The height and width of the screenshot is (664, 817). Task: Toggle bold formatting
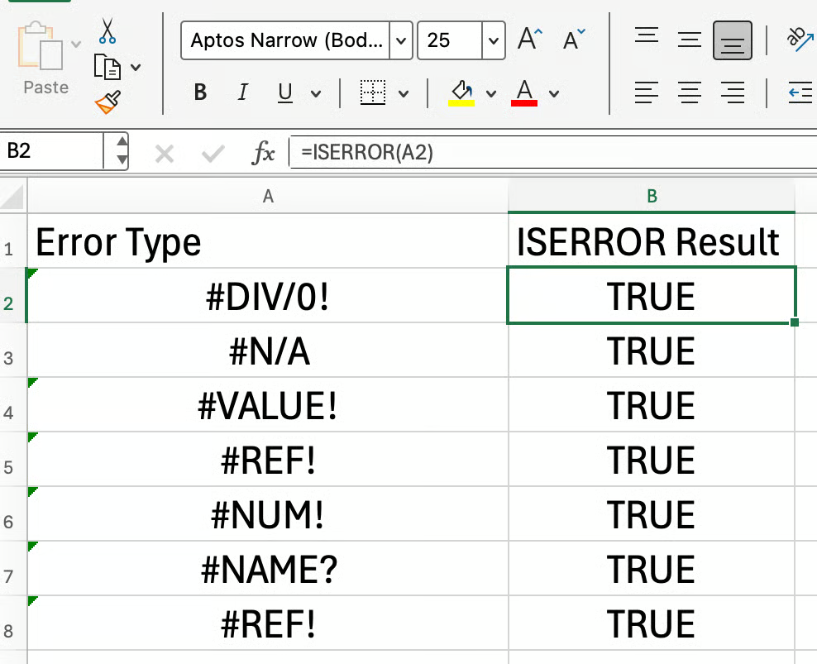[199, 93]
